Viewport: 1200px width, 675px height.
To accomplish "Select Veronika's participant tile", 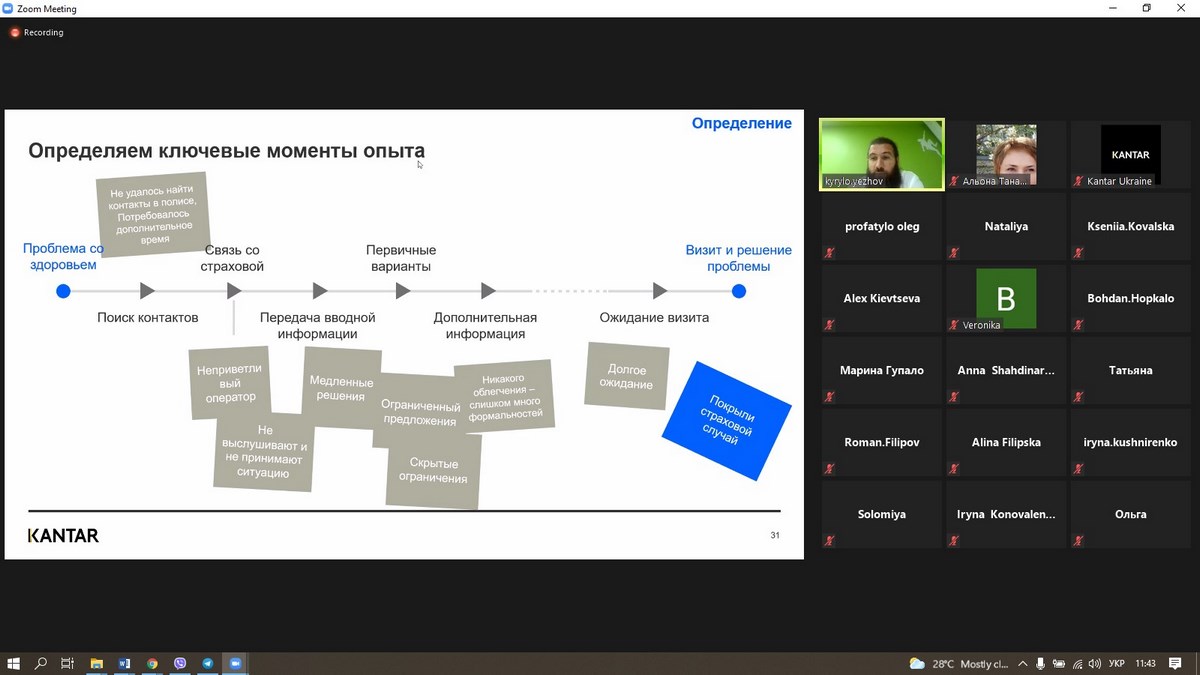I will pyautogui.click(x=1005, y=298).
